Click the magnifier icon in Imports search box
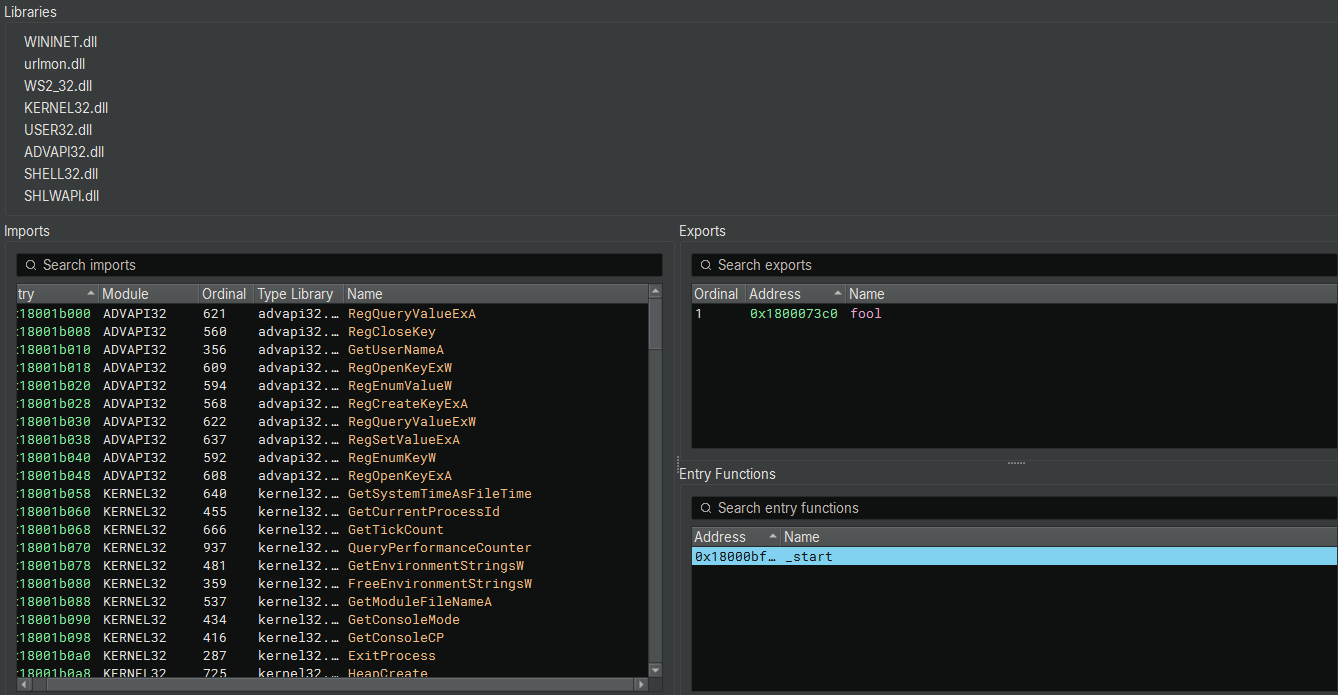 click(29, 265)
